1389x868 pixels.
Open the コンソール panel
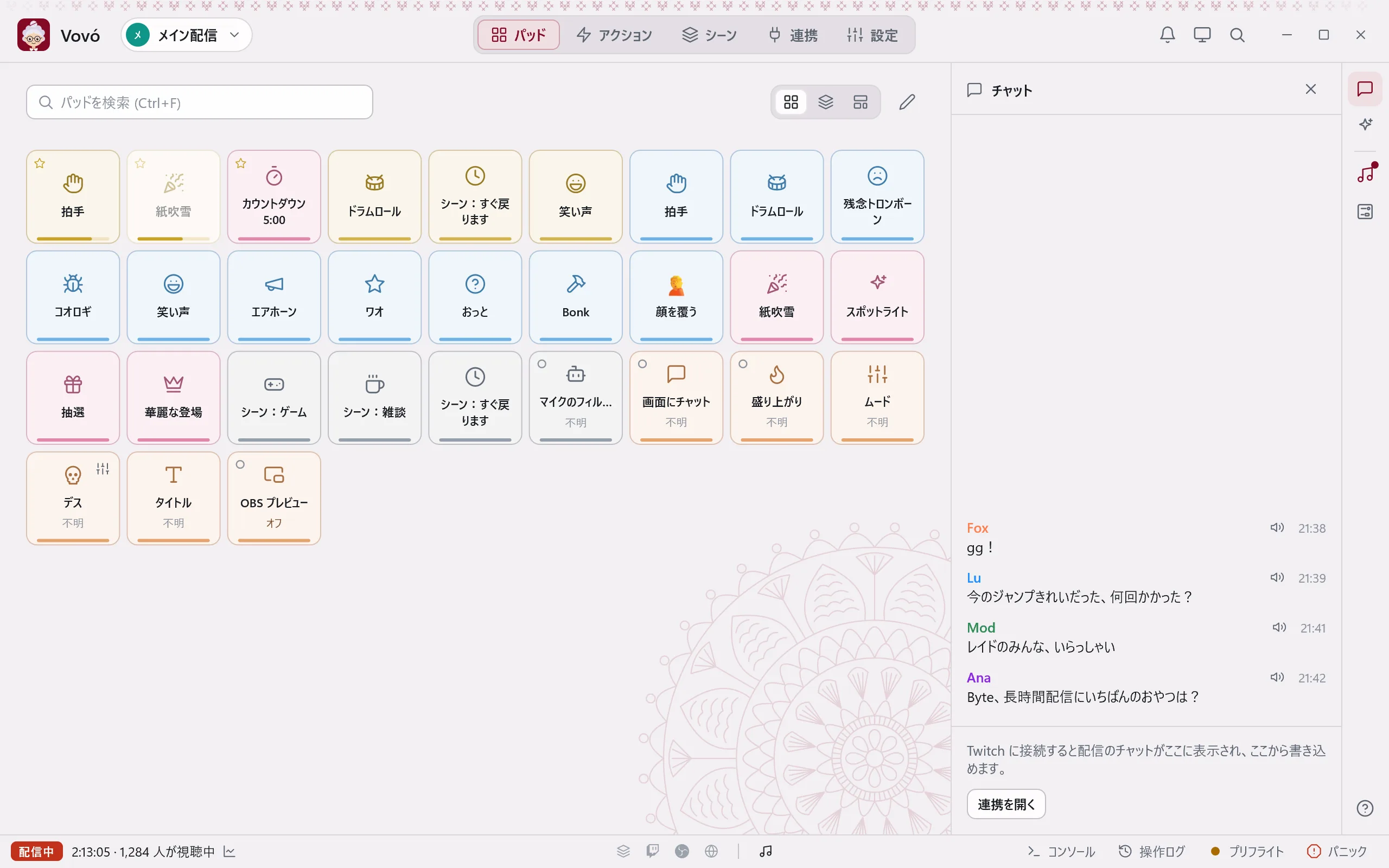[1061, 851]
